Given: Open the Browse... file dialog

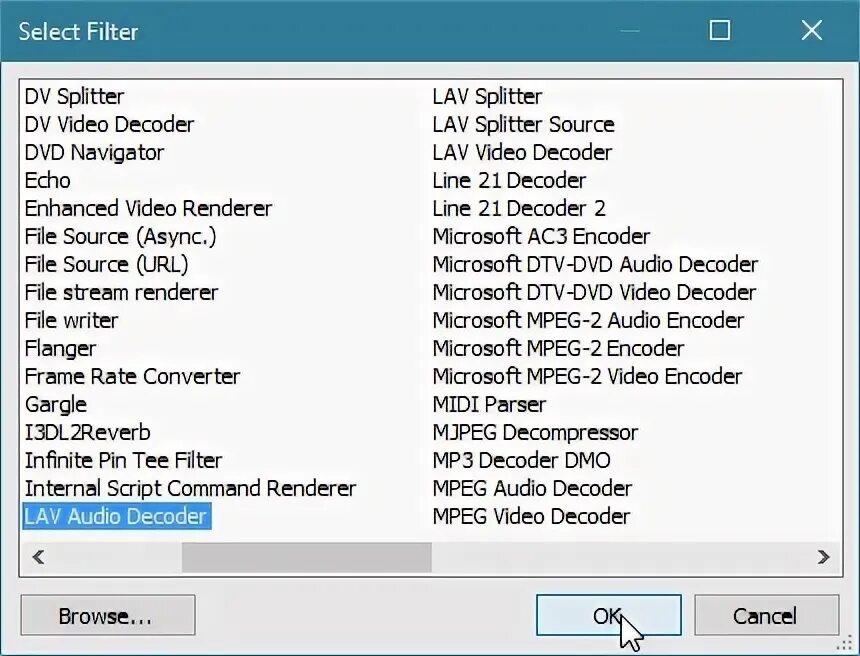Looking at the screenshot, I should (108, 615).
